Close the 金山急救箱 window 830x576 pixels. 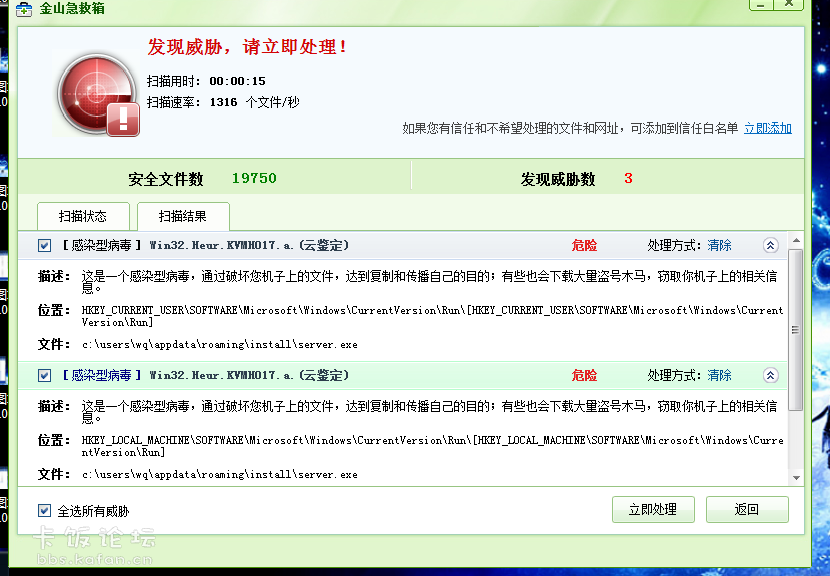pos(791,5)
